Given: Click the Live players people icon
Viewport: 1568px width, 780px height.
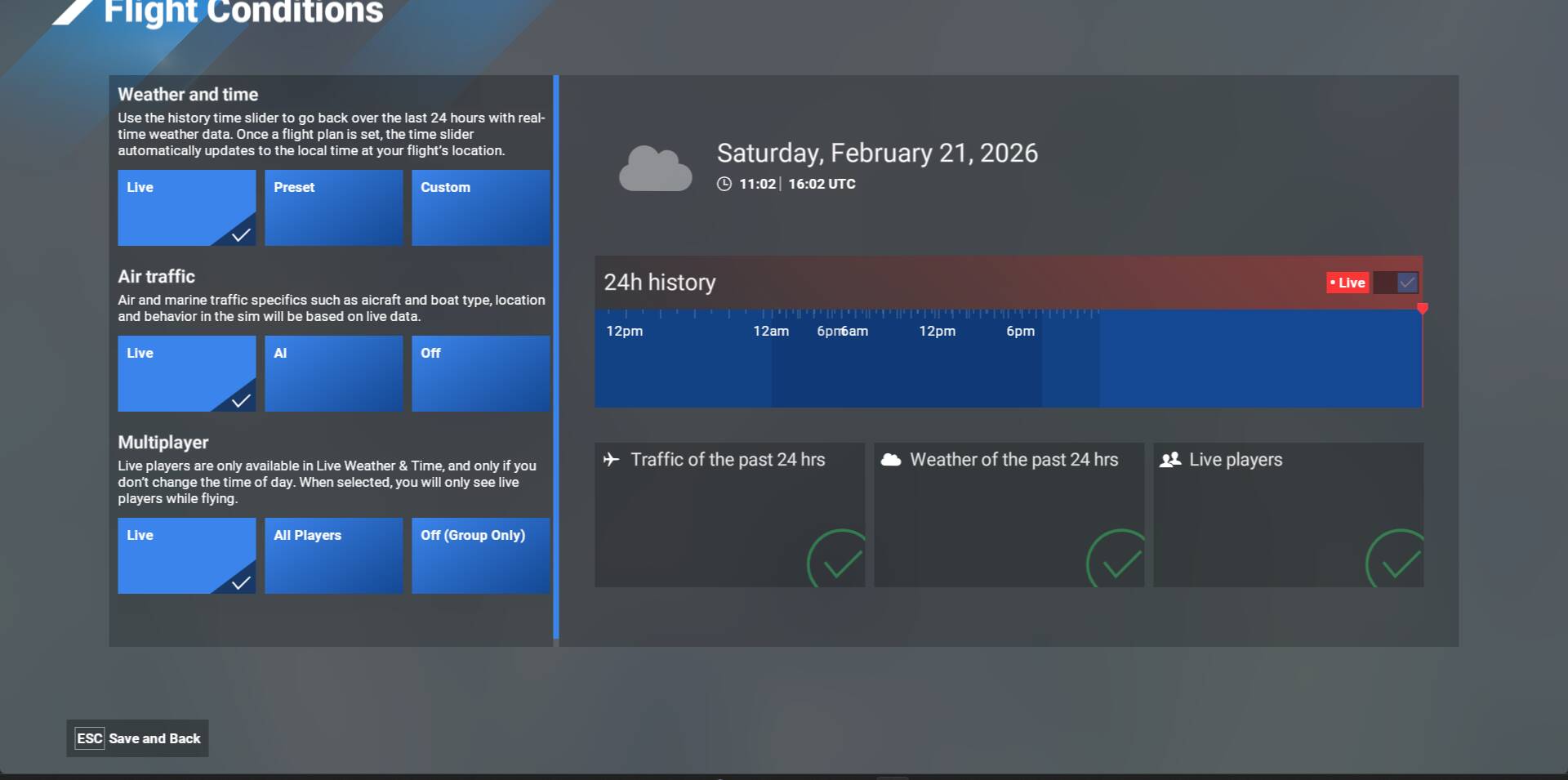Looking at the screenshot, I should pos(1169,460).
